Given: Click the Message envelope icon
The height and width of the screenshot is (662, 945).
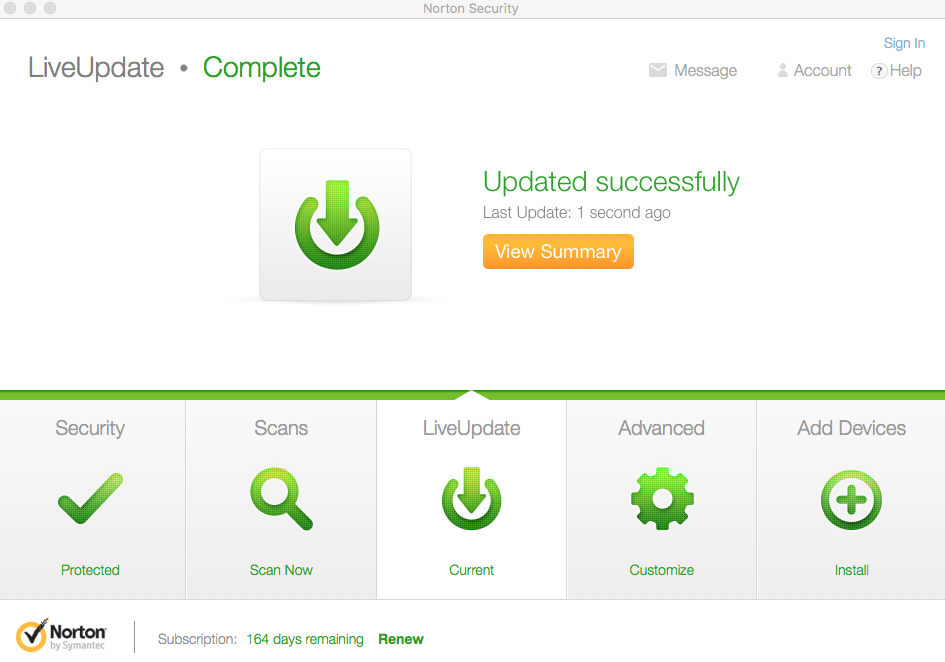Looking at the screenshot, I should (658, 71).
